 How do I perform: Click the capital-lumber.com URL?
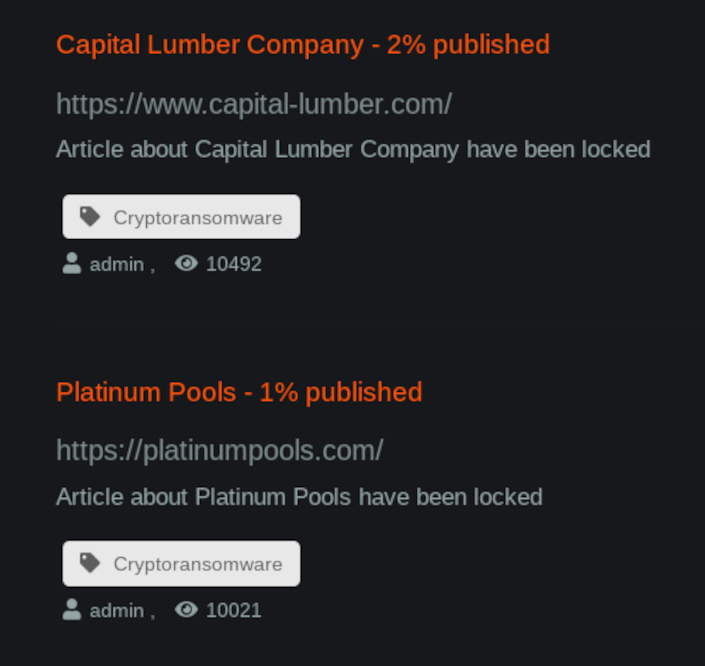(x=253, y=104)
